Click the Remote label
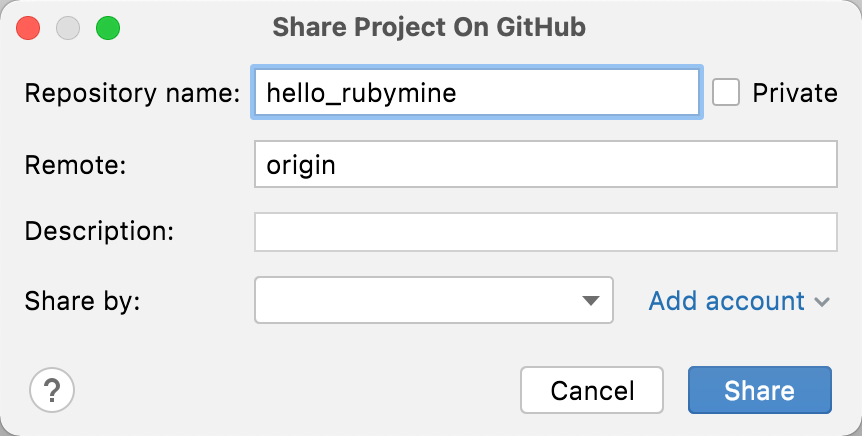The image size is (862, 436). (x=75, y=165)
